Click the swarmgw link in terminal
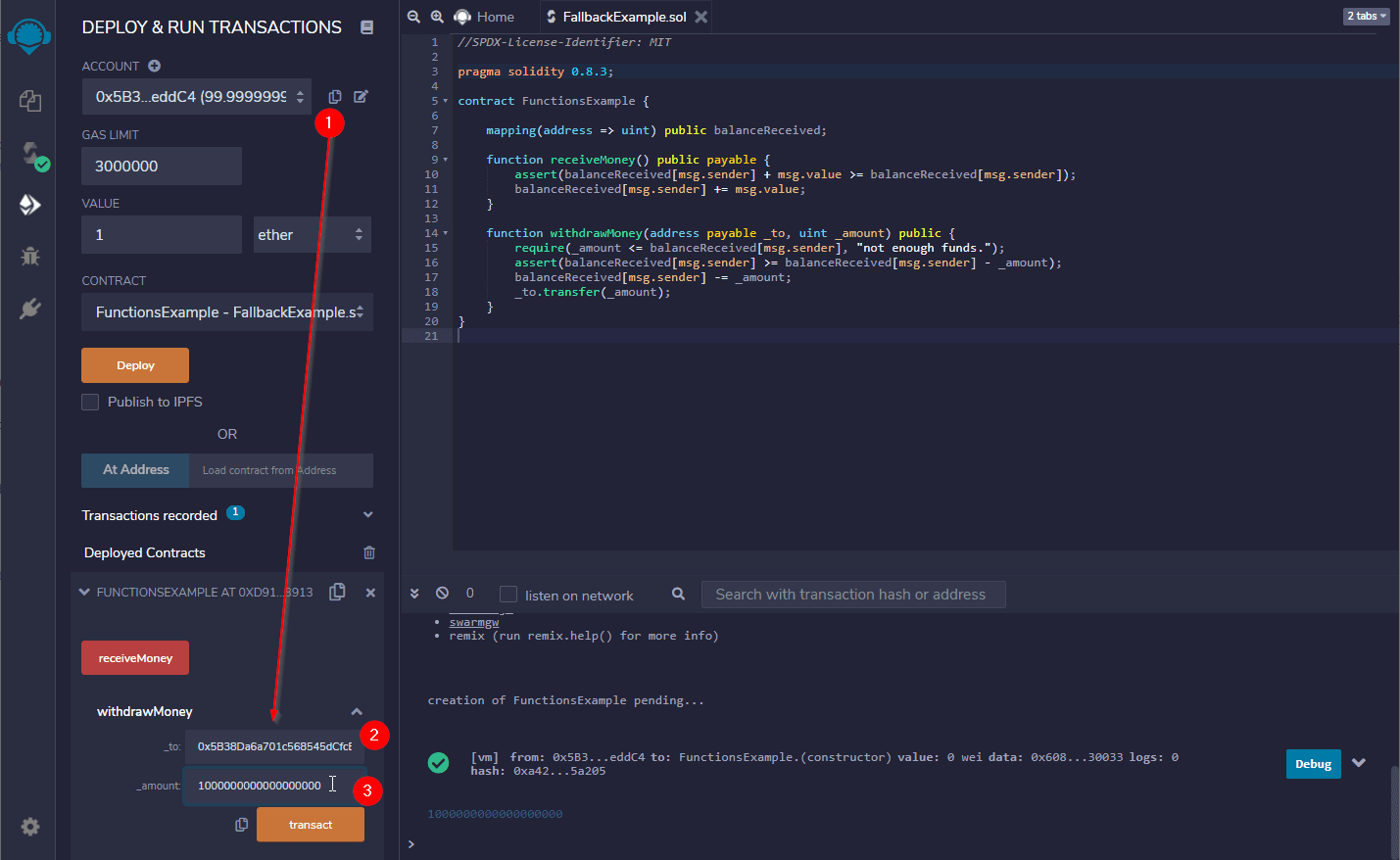 point(474,622)
